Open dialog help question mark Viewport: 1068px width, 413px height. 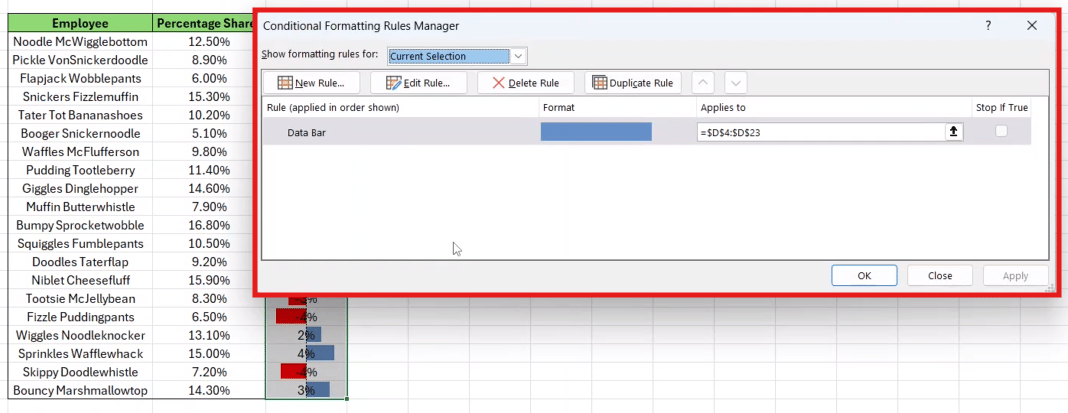coord(988,26)
